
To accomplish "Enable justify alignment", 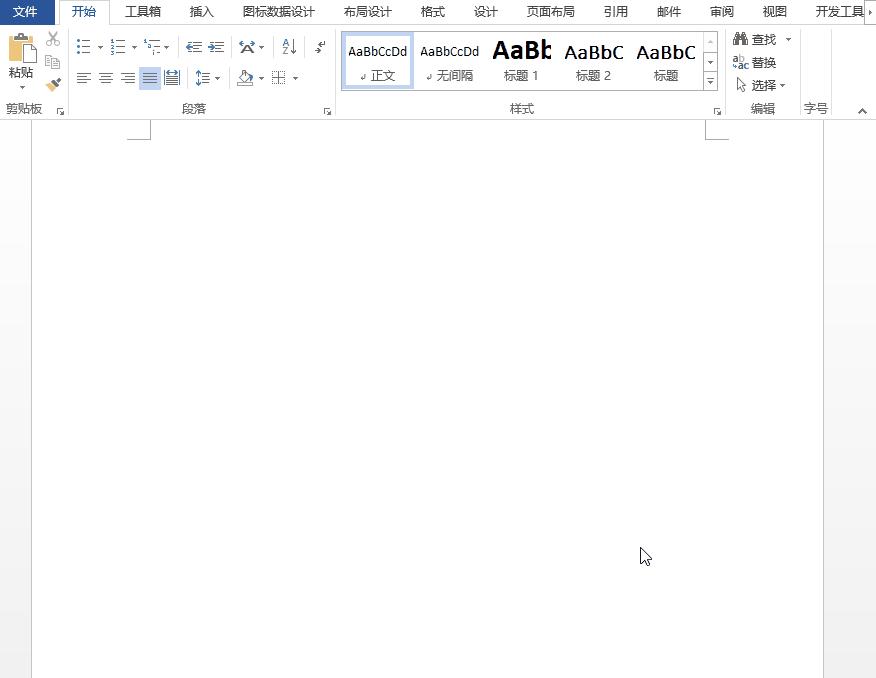I will click(x=150, y=78).
